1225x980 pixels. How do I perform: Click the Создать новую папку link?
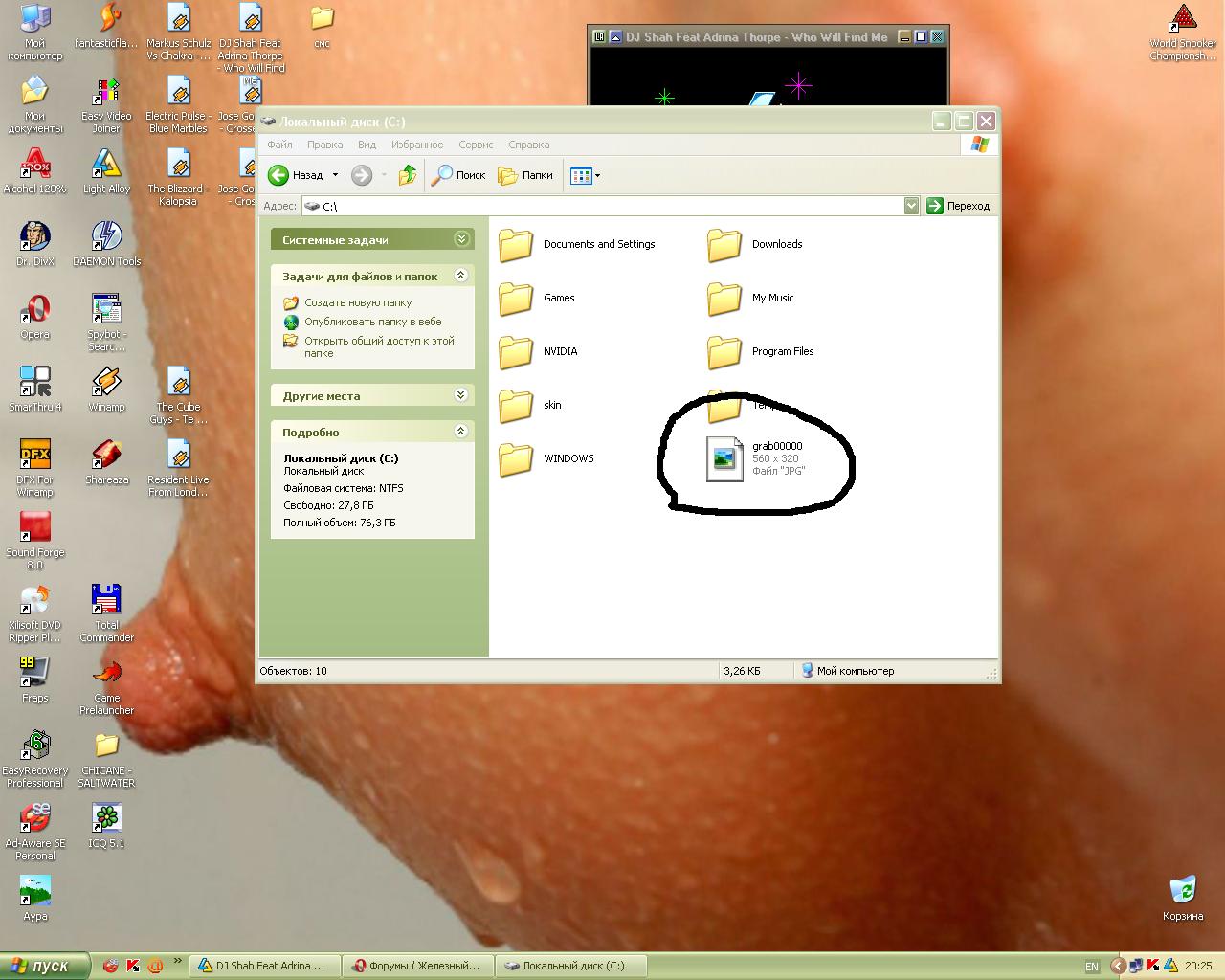[x=358, y=302]
